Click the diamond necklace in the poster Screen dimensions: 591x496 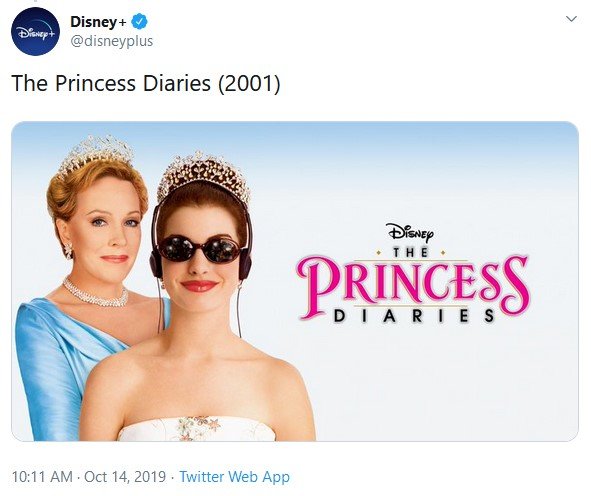[95, 294]
